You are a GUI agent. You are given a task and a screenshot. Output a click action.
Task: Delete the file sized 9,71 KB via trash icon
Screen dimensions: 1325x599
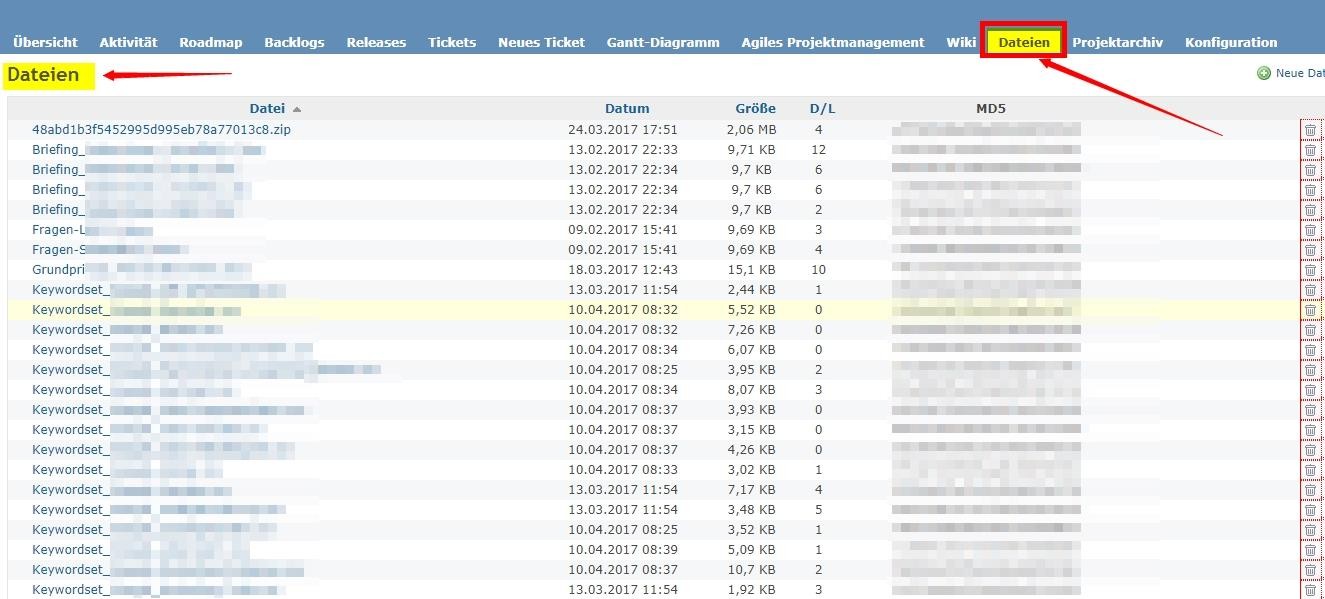pyautogui.click(x=1310, y=150)
